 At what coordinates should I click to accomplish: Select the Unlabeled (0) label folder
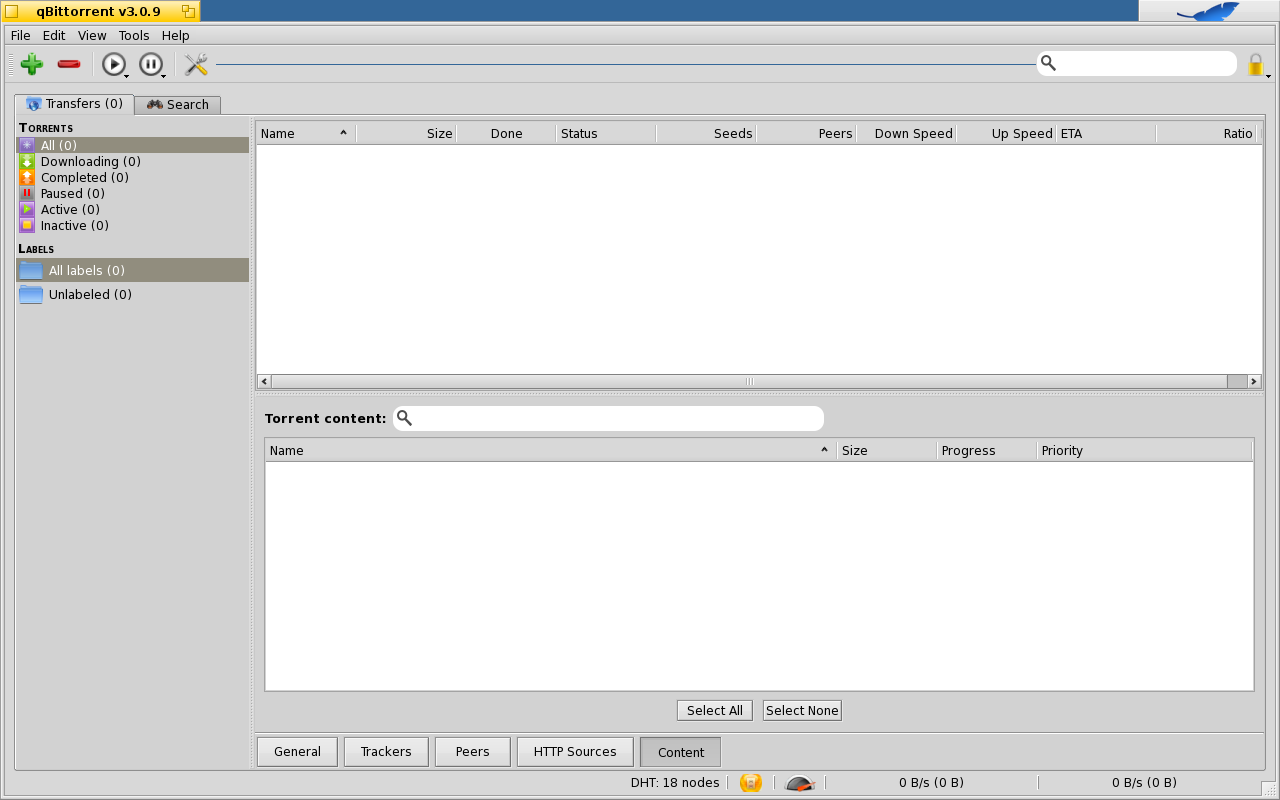click(x=90, y=295)
